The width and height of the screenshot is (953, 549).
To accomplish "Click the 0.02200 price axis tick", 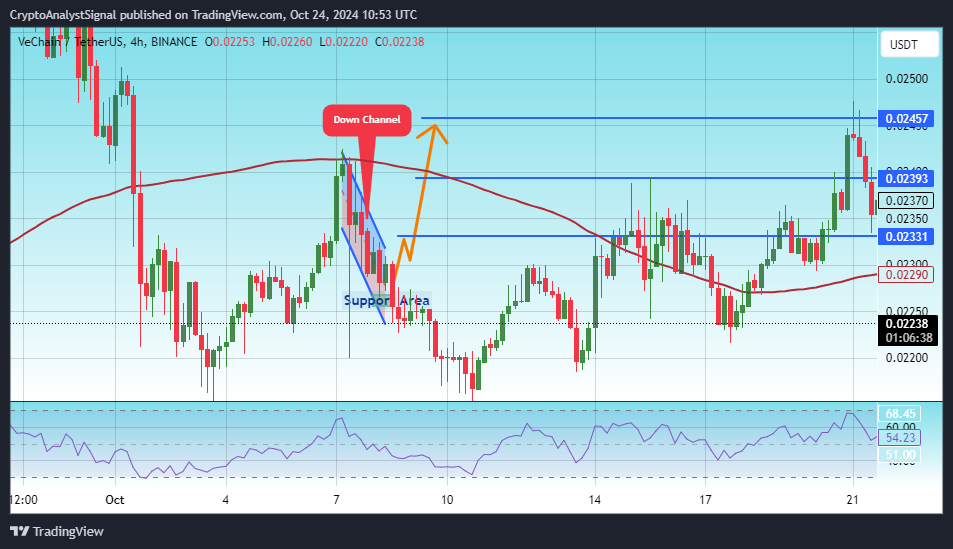I will tap(906, 357).
